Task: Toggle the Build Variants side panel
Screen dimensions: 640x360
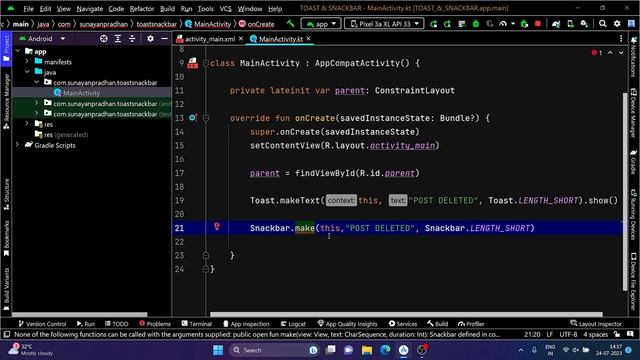Action: coord(6,289)
